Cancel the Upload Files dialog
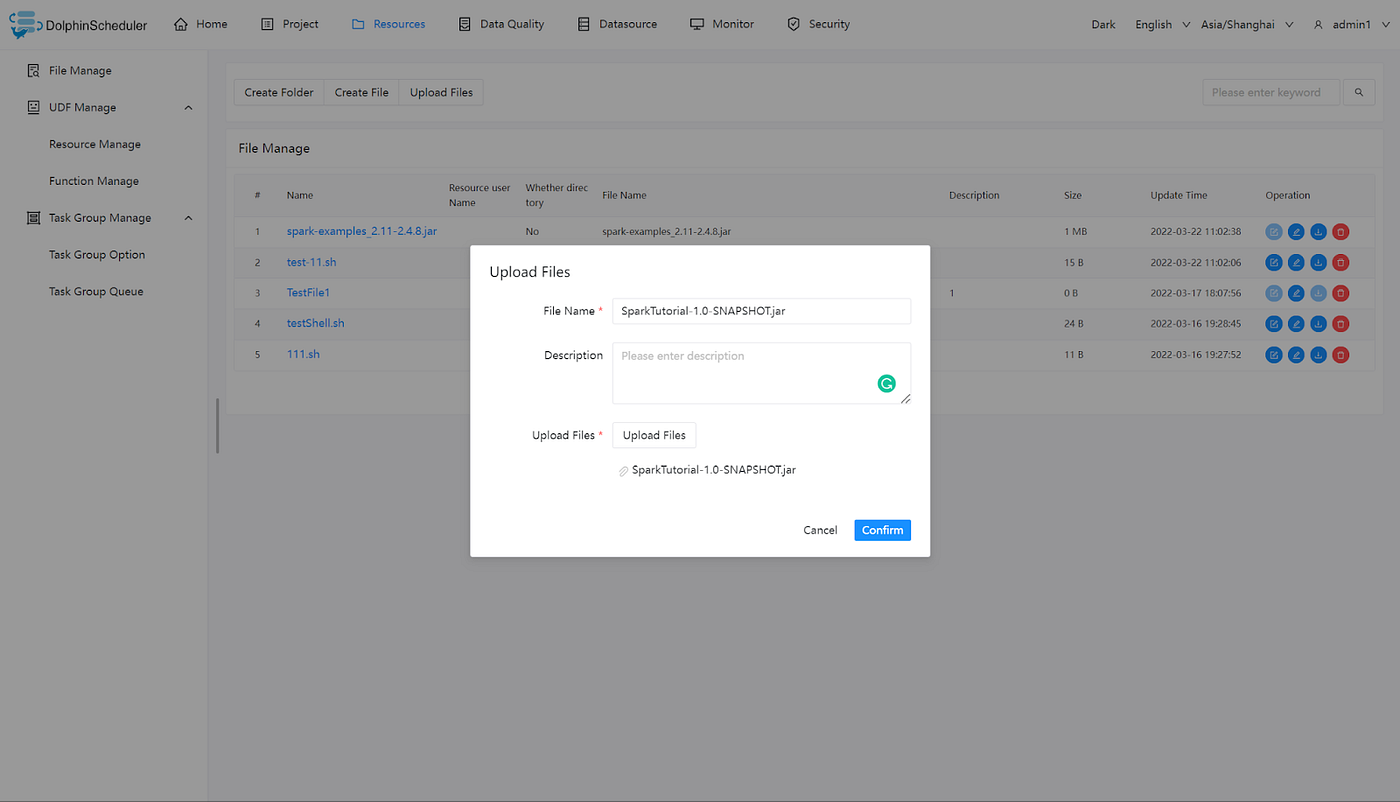 pos(820,530)
